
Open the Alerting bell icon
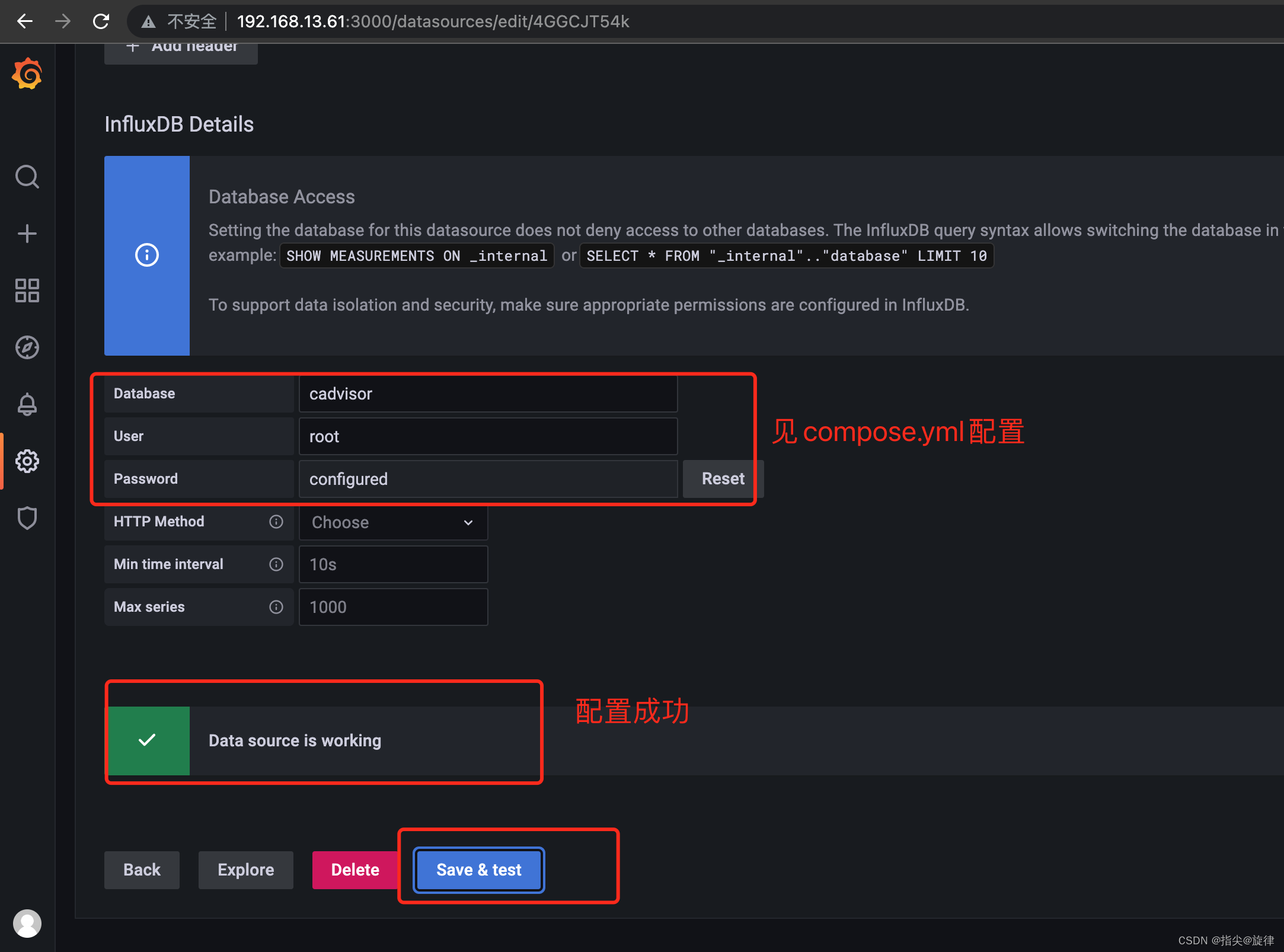tap(27, 404)
